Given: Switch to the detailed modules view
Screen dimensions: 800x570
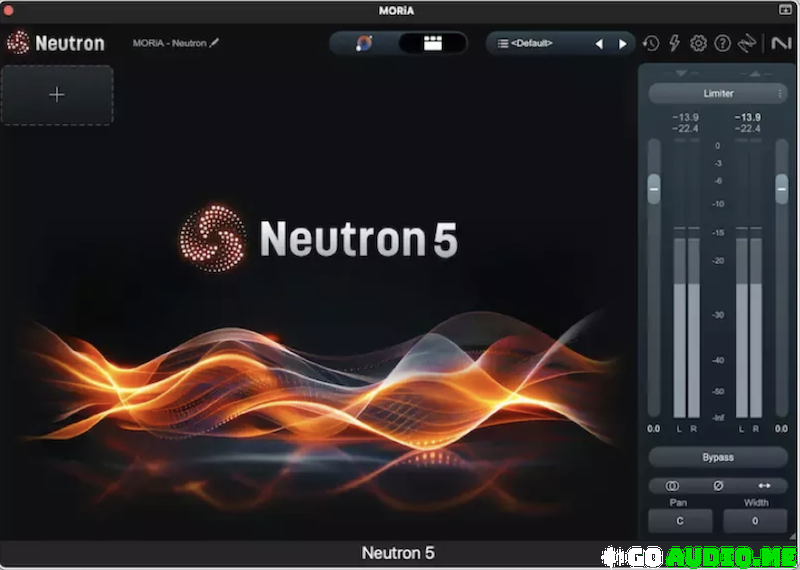Looking at the screenshot, I should click(432, 43).
